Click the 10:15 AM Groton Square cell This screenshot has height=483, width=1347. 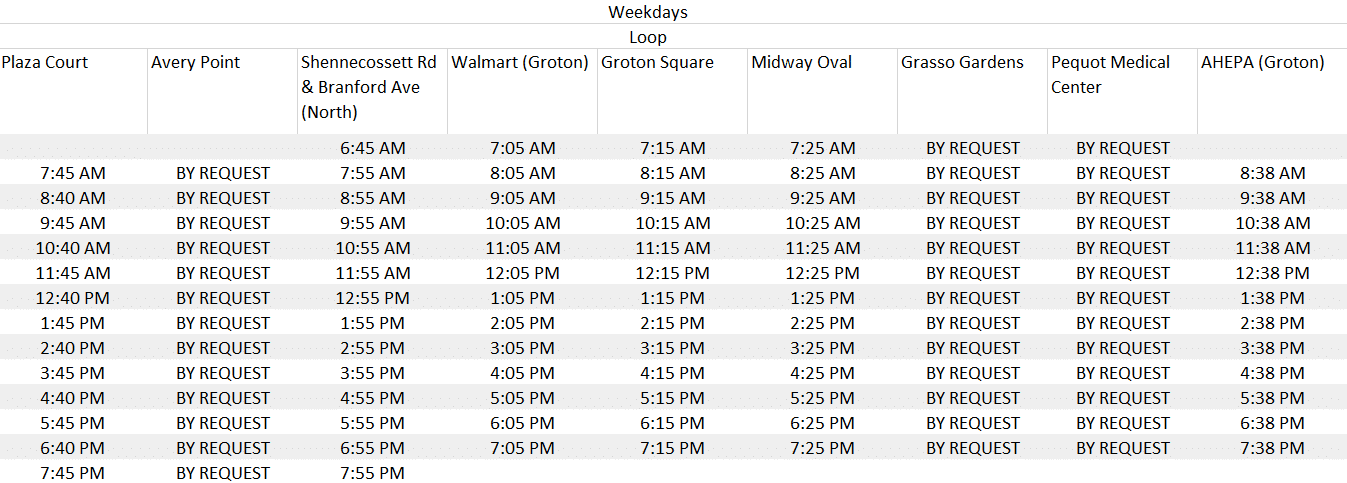(673, 223)
